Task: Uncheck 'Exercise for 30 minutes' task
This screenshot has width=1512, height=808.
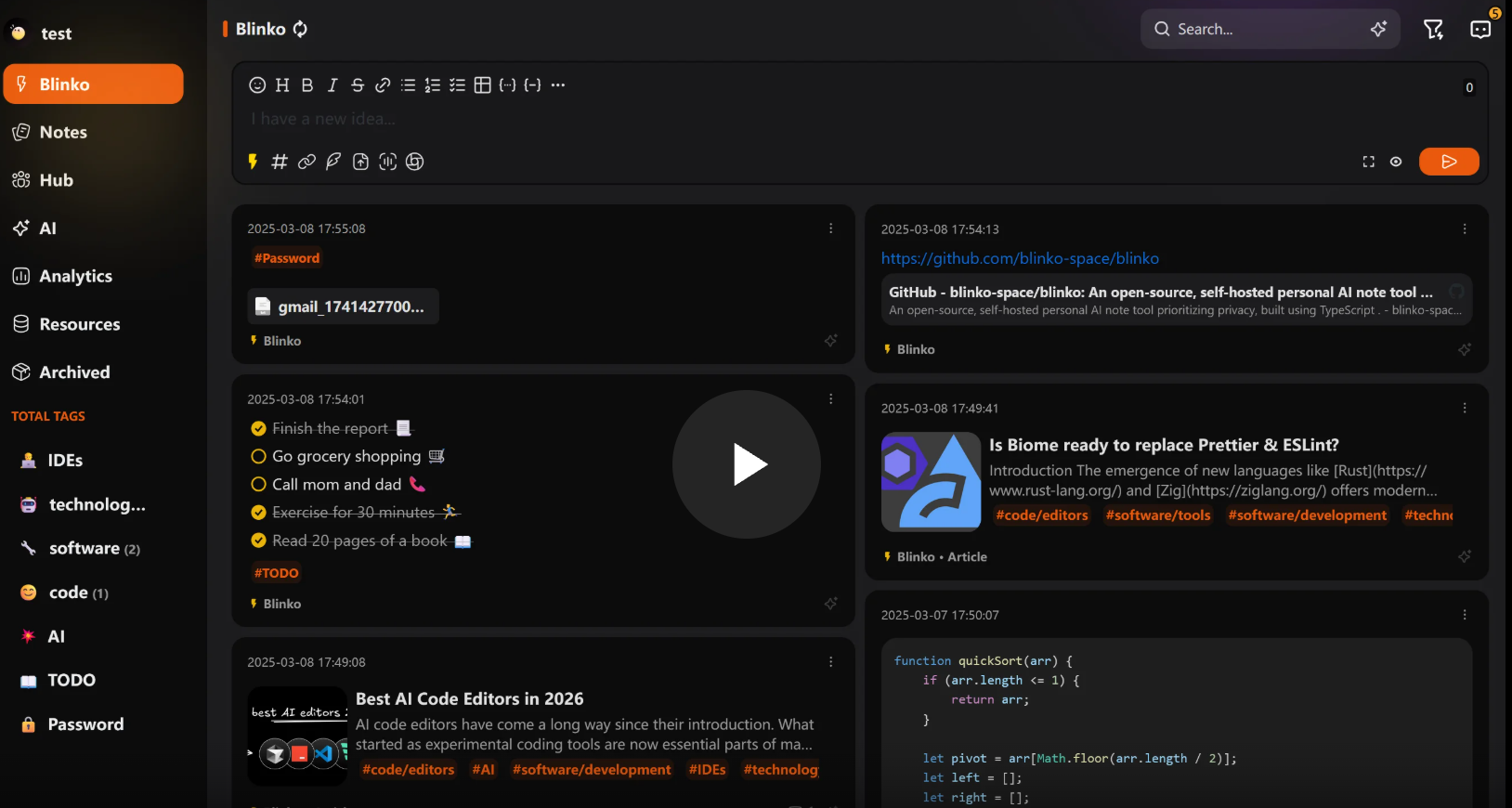Action: click(x=258, y=512)
